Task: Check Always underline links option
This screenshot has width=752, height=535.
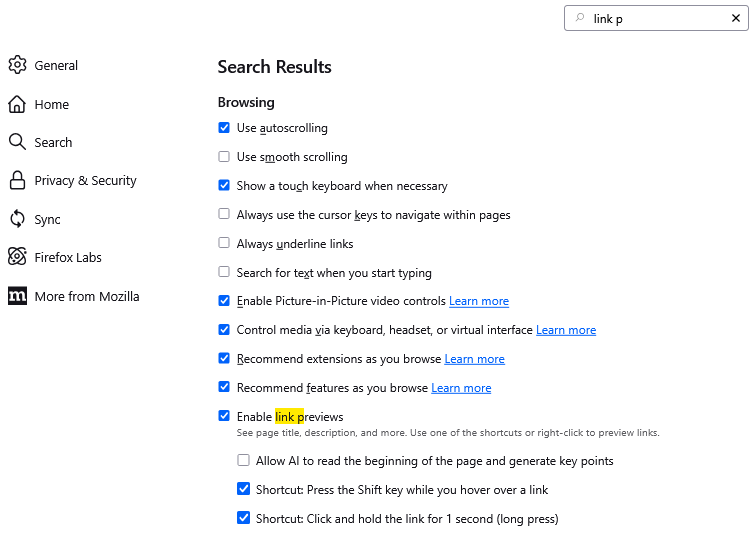Action: click(x=224, y=243)
